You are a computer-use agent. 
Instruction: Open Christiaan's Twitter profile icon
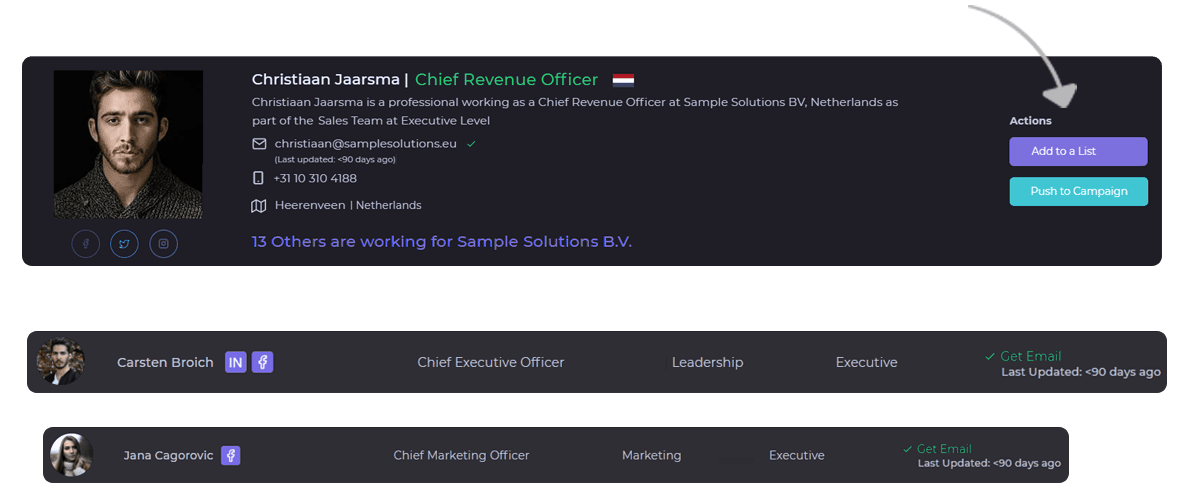[124, 244]
